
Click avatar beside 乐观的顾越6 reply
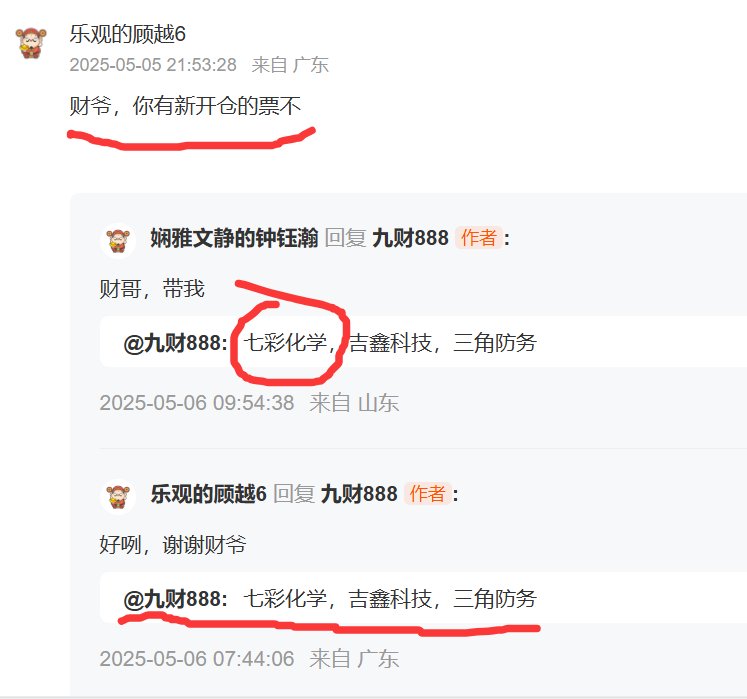click(x=118, y=496)
